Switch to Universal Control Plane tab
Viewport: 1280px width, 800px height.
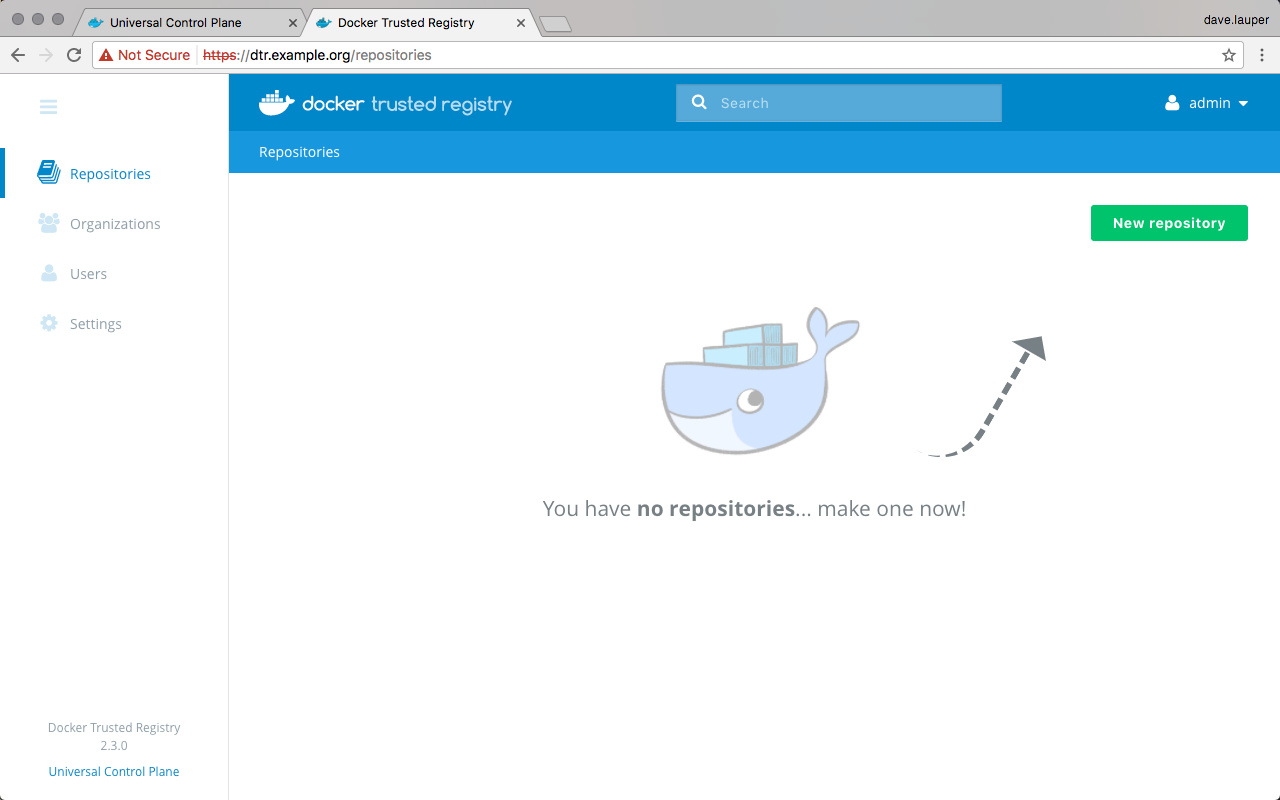coord(176,22)
